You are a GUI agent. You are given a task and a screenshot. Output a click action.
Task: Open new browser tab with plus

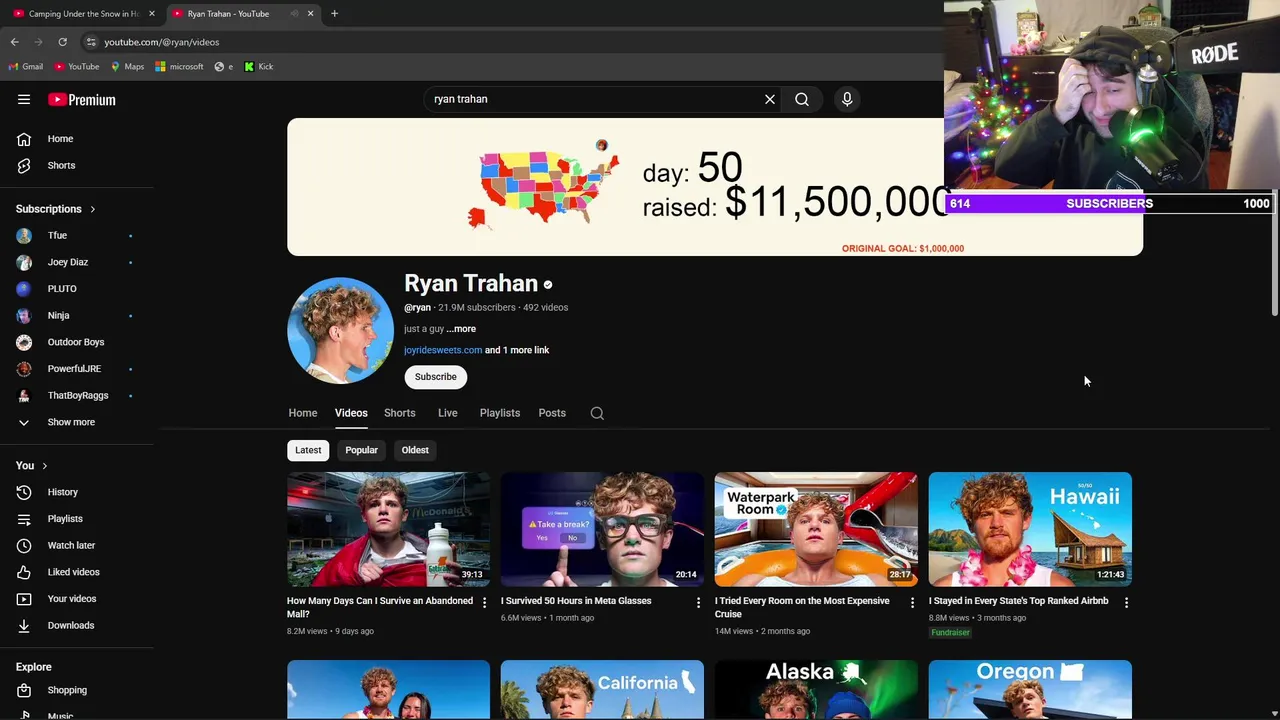click(x=334, y=14)
